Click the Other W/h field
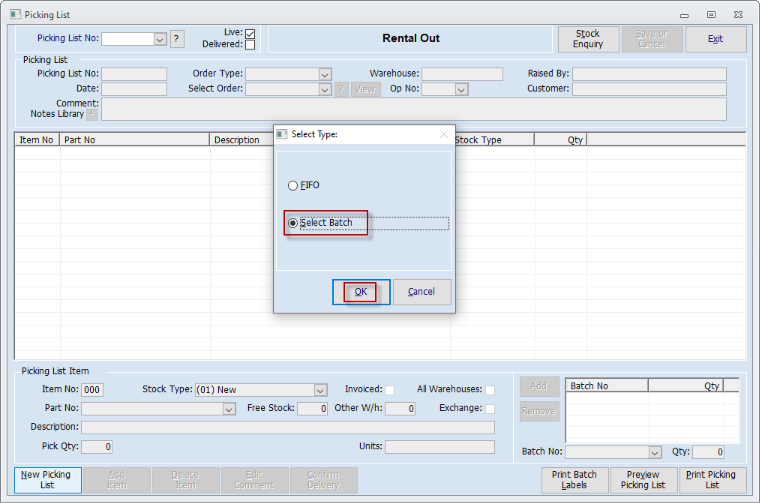The image size is (760, 503). click(400, 409)
